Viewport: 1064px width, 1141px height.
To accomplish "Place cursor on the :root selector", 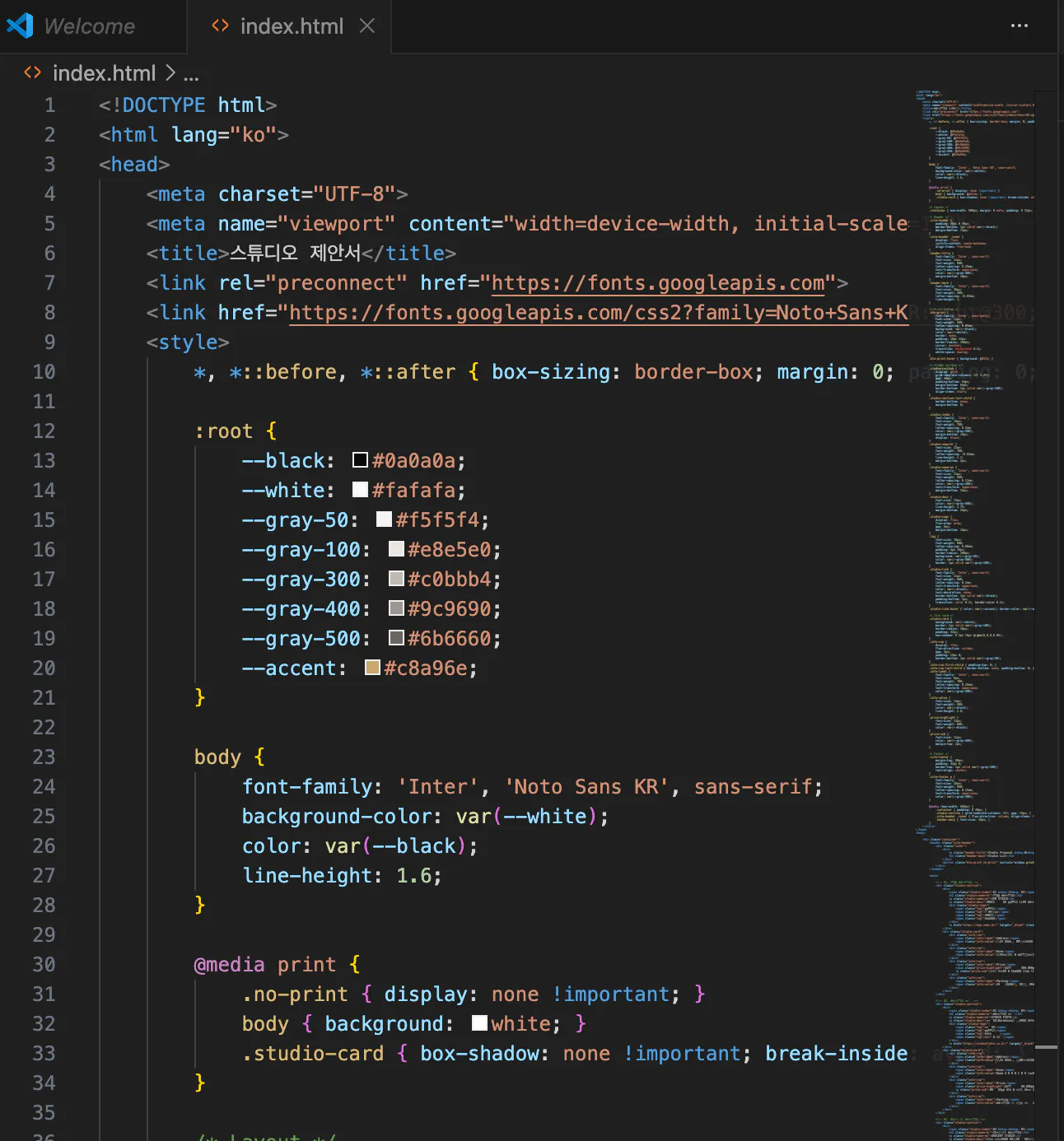I will (223, 431).
